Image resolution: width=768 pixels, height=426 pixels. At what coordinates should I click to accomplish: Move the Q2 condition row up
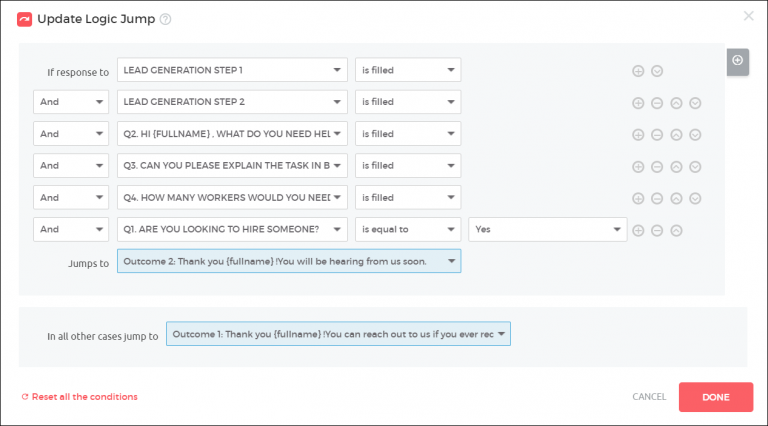tap(676, 135)
